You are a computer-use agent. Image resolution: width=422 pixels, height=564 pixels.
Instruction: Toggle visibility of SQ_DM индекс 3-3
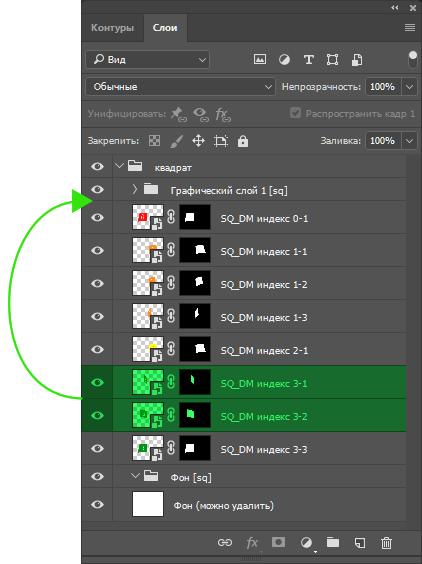pos(97,449)
